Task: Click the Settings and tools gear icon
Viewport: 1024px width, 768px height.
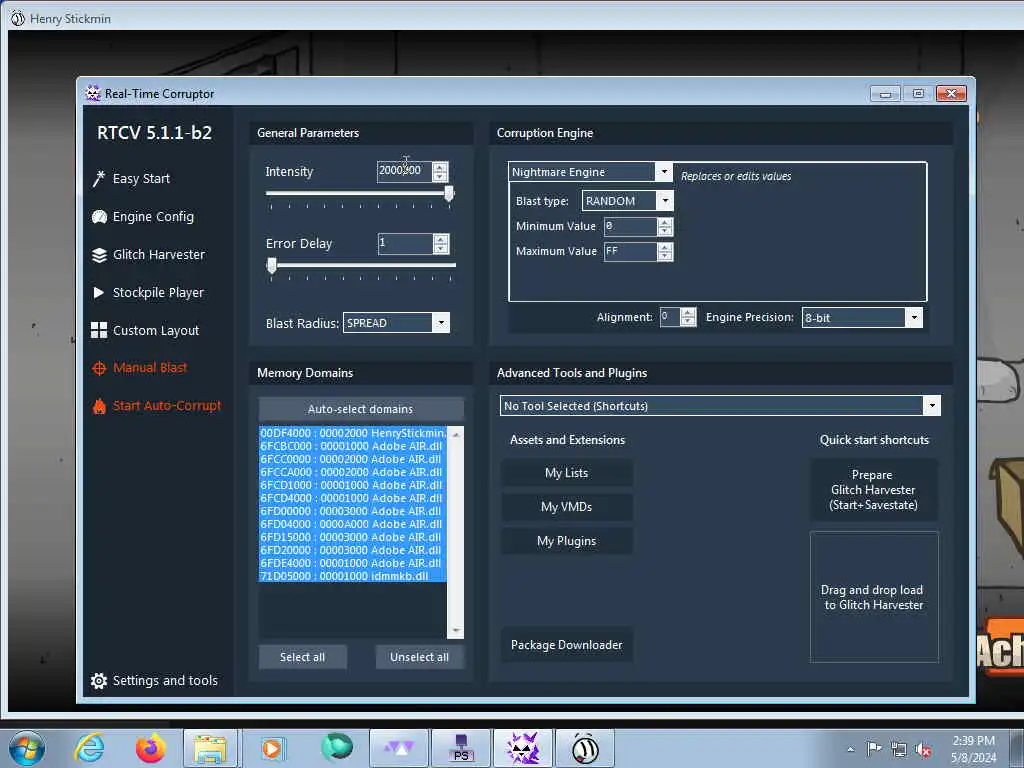Action: tap(99, 680)
